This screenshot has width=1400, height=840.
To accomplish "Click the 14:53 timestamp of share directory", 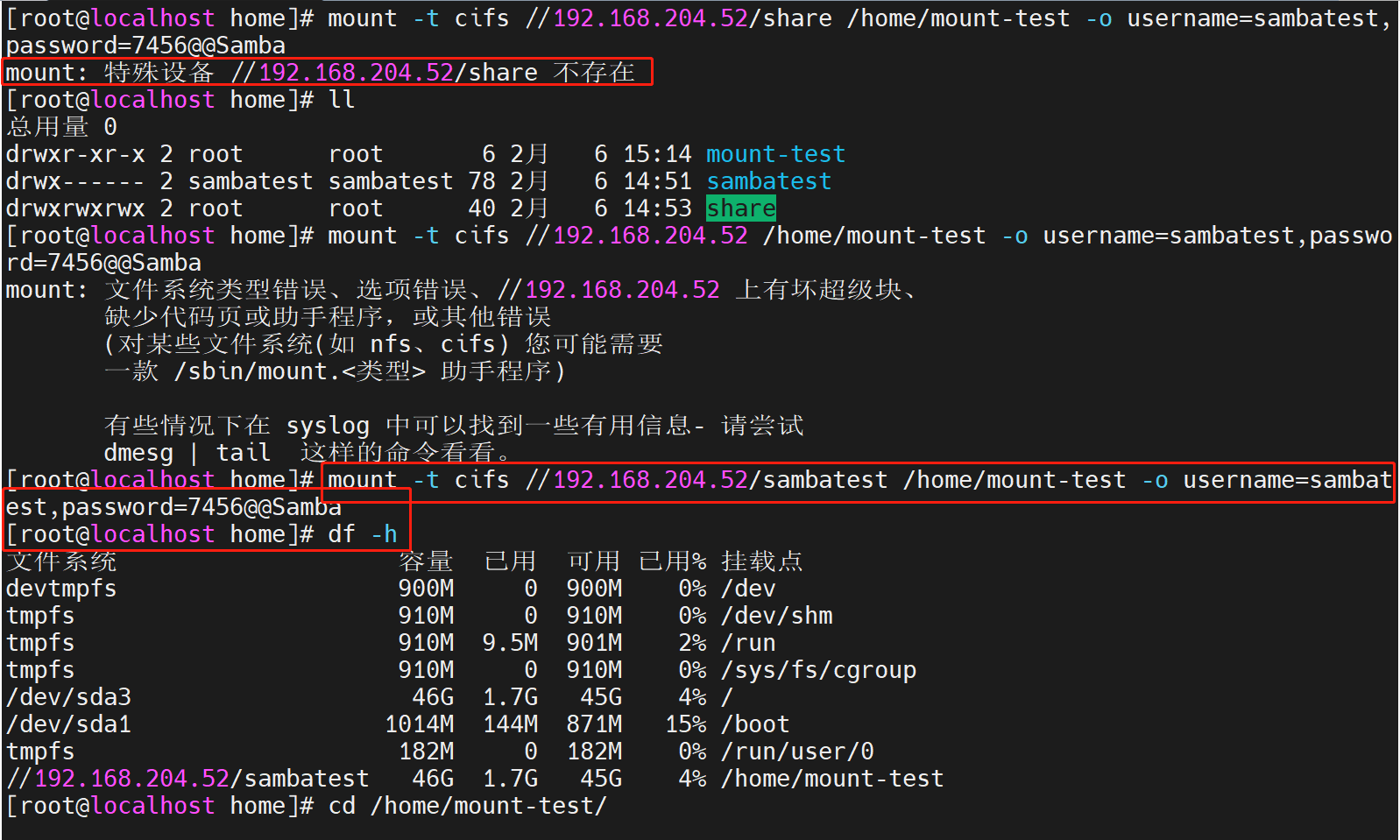I will (x=657, y=208).
